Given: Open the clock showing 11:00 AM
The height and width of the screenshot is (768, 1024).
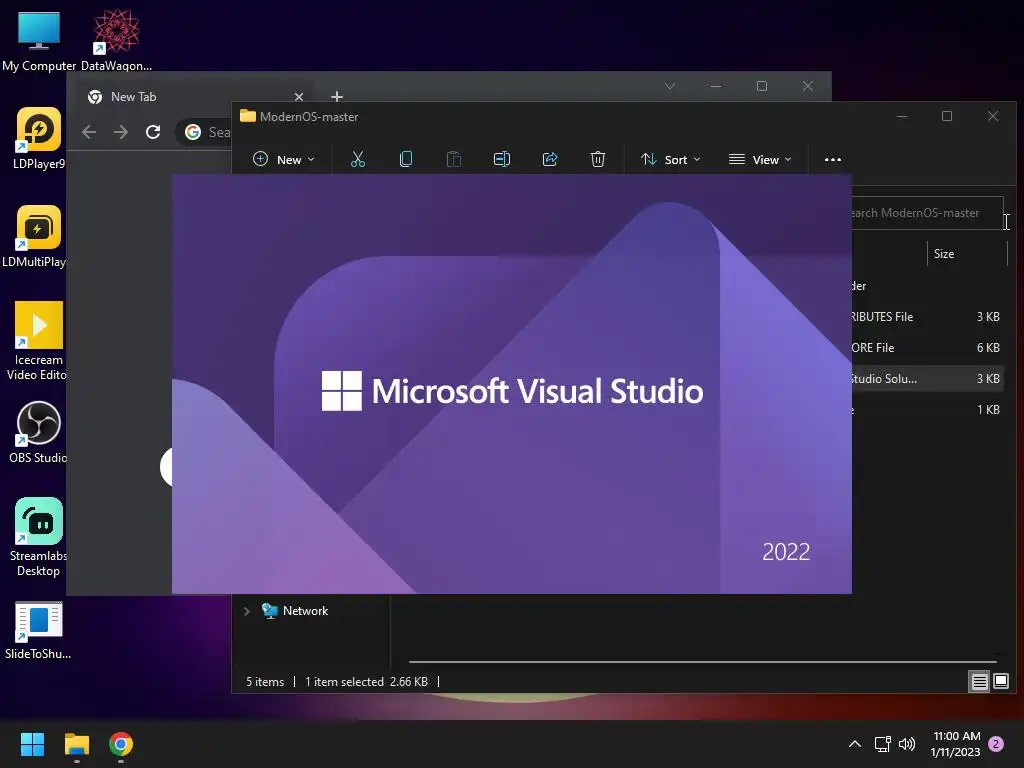Looking at the screenshot, I should click(956, 744).
